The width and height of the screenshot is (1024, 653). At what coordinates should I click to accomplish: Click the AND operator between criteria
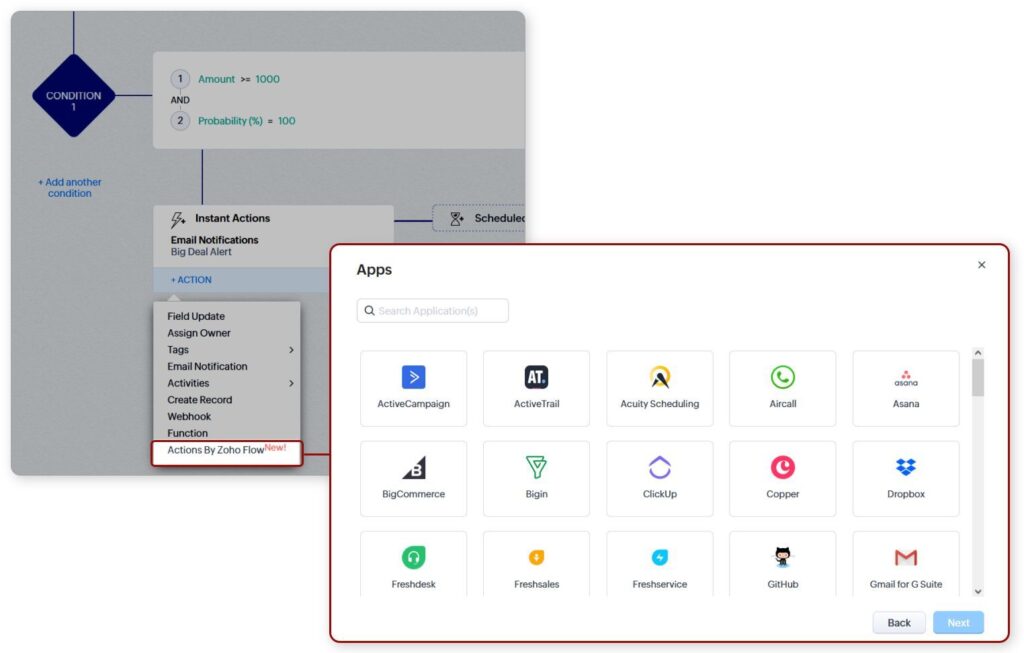coord(180,100)
